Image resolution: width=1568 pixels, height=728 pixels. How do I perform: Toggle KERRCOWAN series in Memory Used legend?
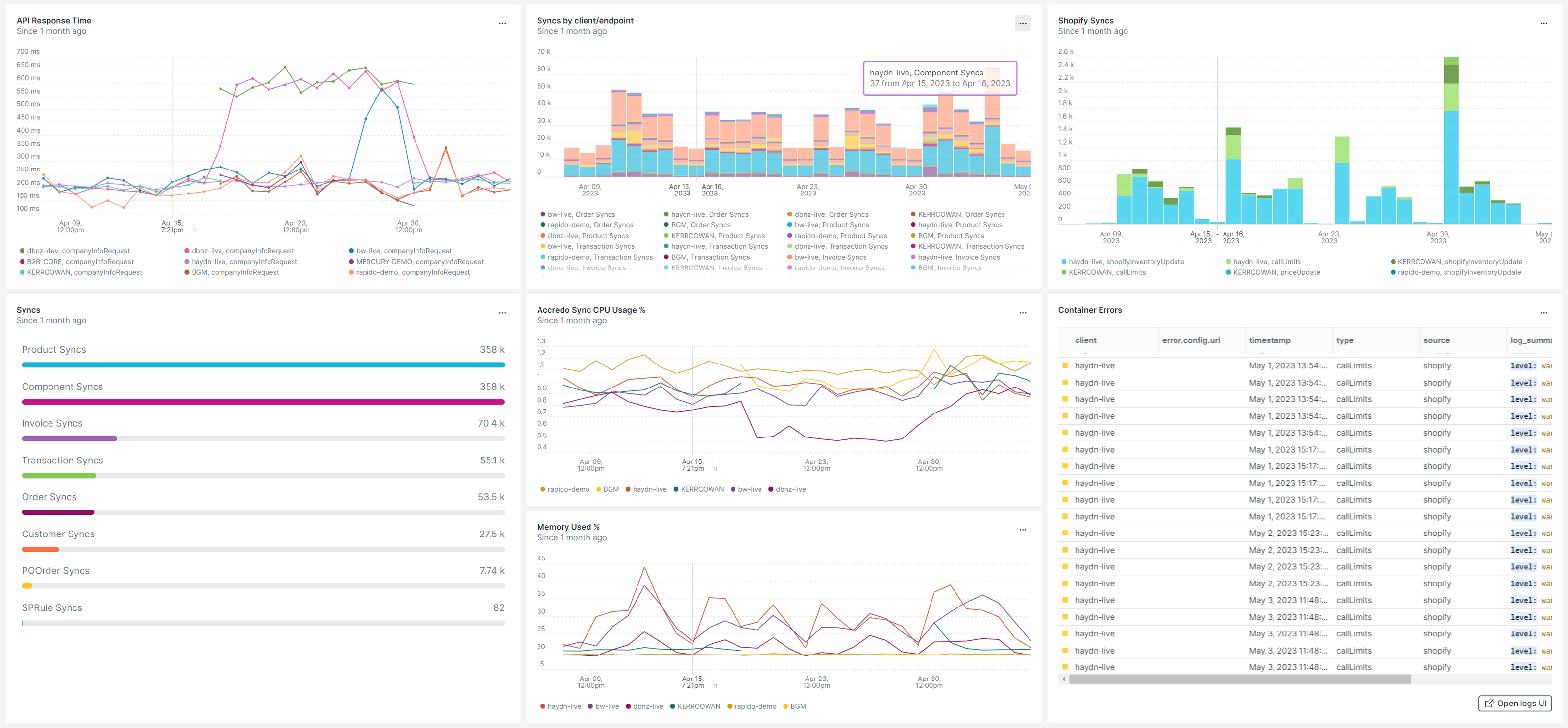click(698, 707)
